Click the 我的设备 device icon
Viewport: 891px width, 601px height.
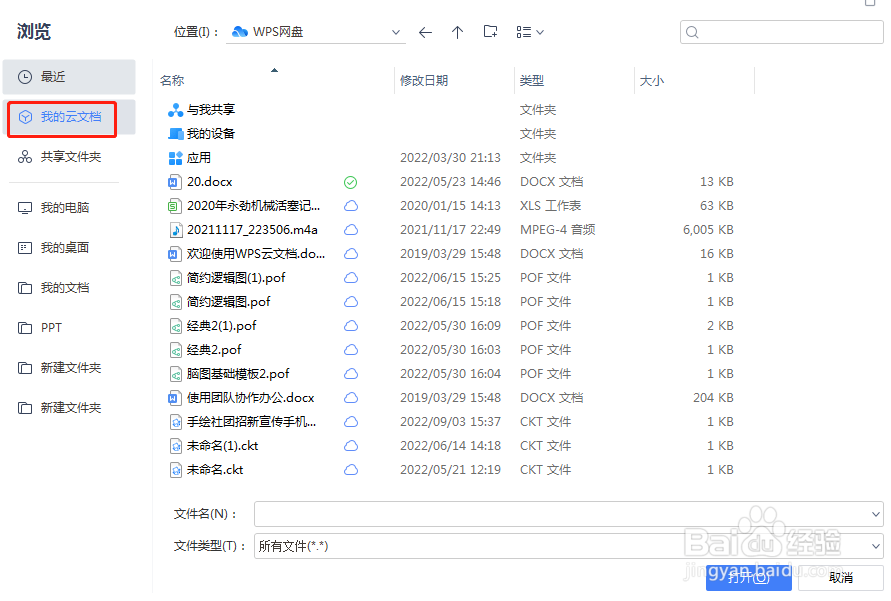click(x=176, y=134)
